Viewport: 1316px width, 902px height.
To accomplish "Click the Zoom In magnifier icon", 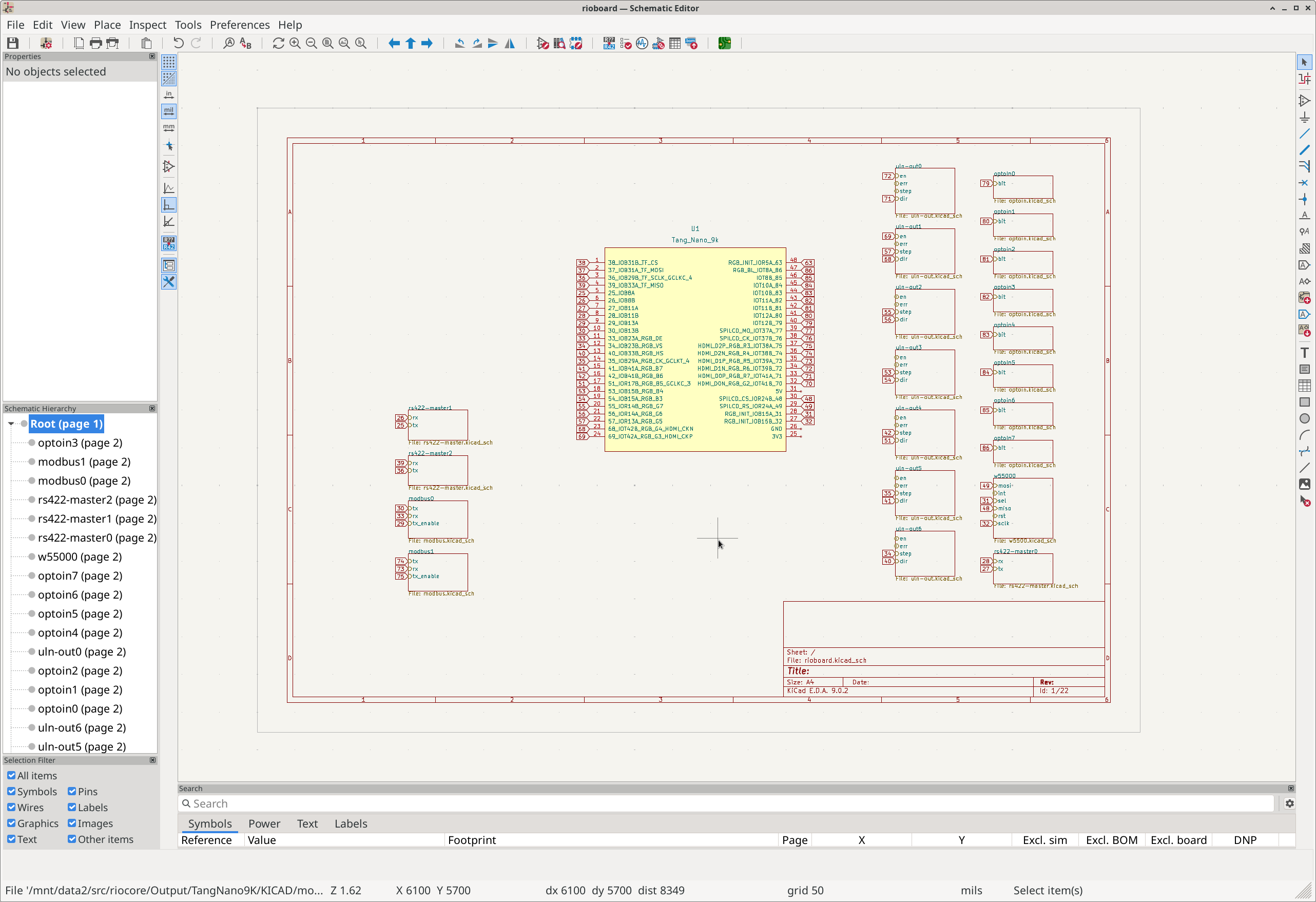I will coord(295,44).
